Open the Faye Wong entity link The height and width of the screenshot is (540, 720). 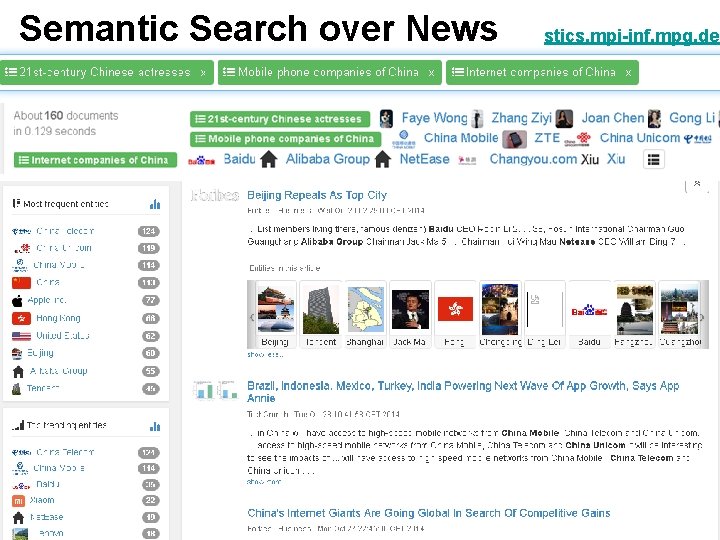(x=434, y=118)
